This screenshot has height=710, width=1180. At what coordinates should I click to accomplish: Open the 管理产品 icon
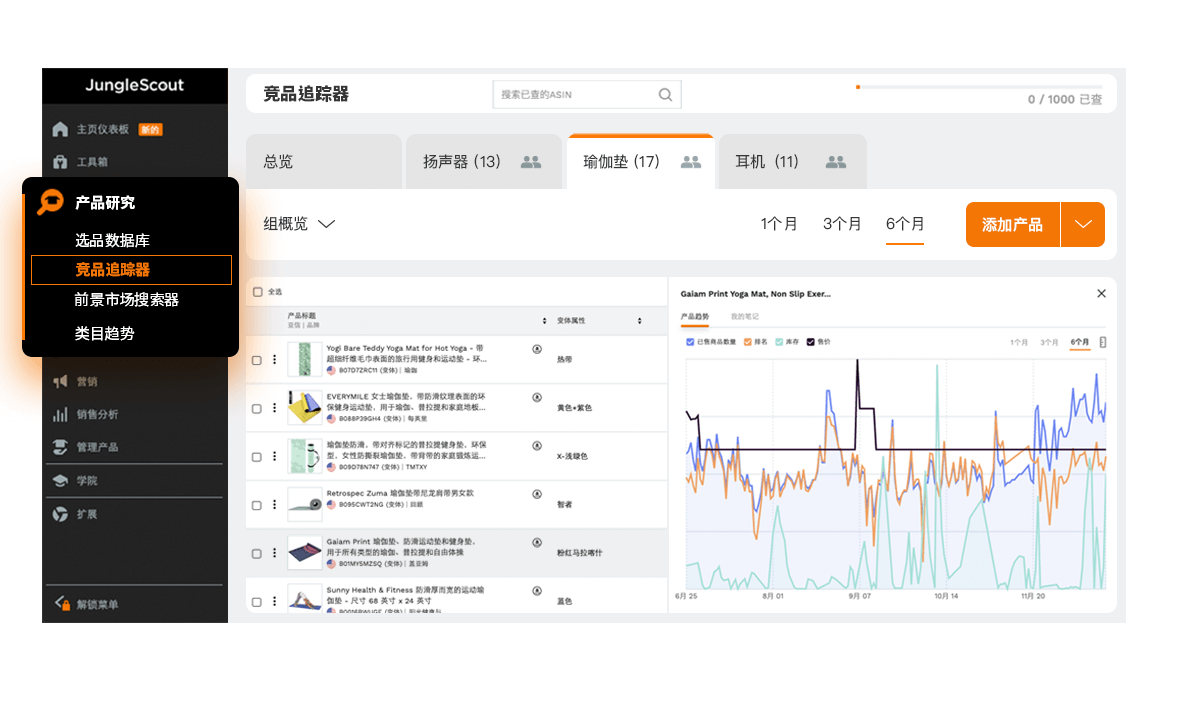(x=60, y=447)
